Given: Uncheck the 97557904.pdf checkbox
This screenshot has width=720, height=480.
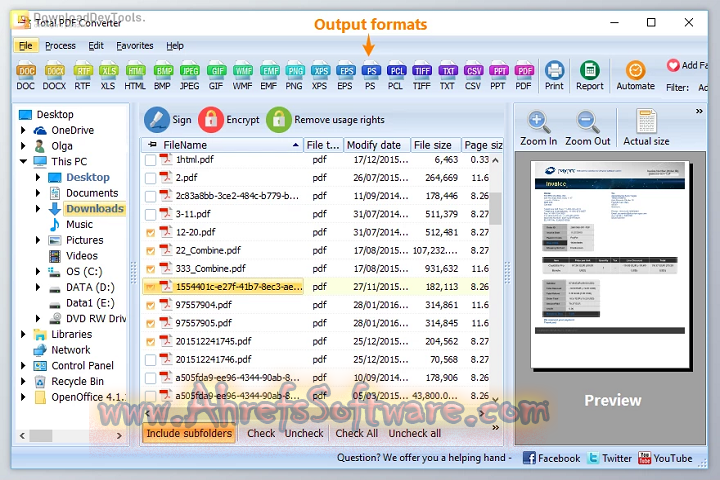Looking at the screenshot, I should (x=150, y=305).
